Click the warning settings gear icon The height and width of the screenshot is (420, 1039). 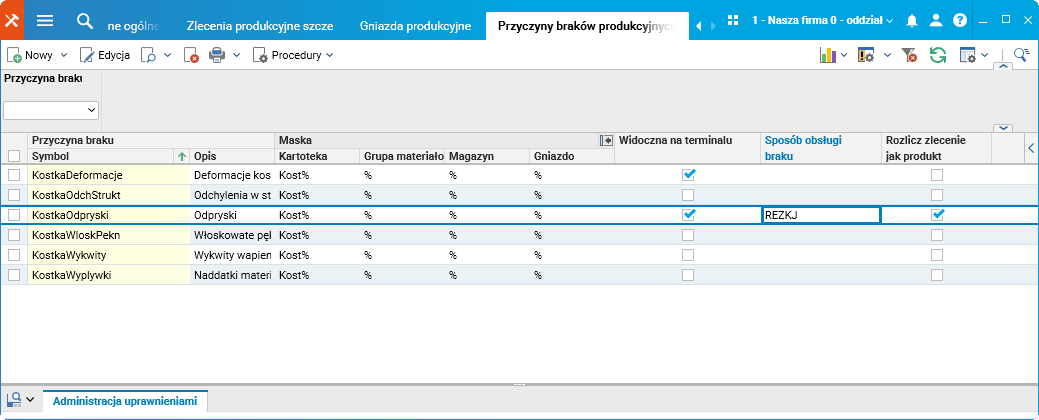[x=865, y=56]
